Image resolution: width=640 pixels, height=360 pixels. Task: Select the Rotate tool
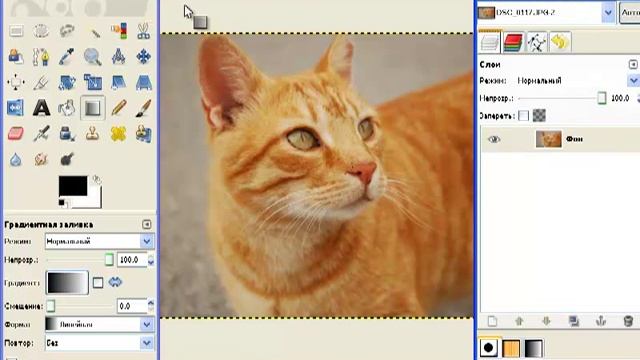pos(67,82)
